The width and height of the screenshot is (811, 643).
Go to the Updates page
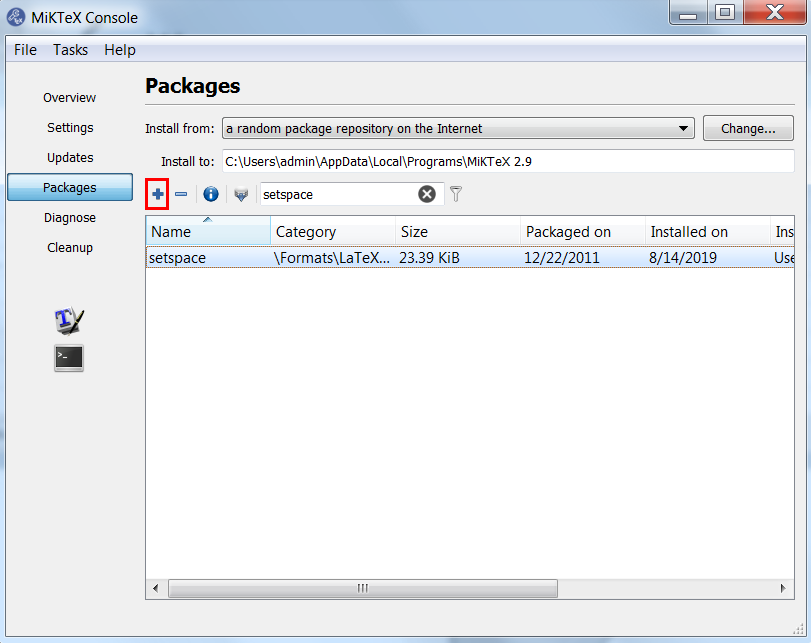click(70, 158)
